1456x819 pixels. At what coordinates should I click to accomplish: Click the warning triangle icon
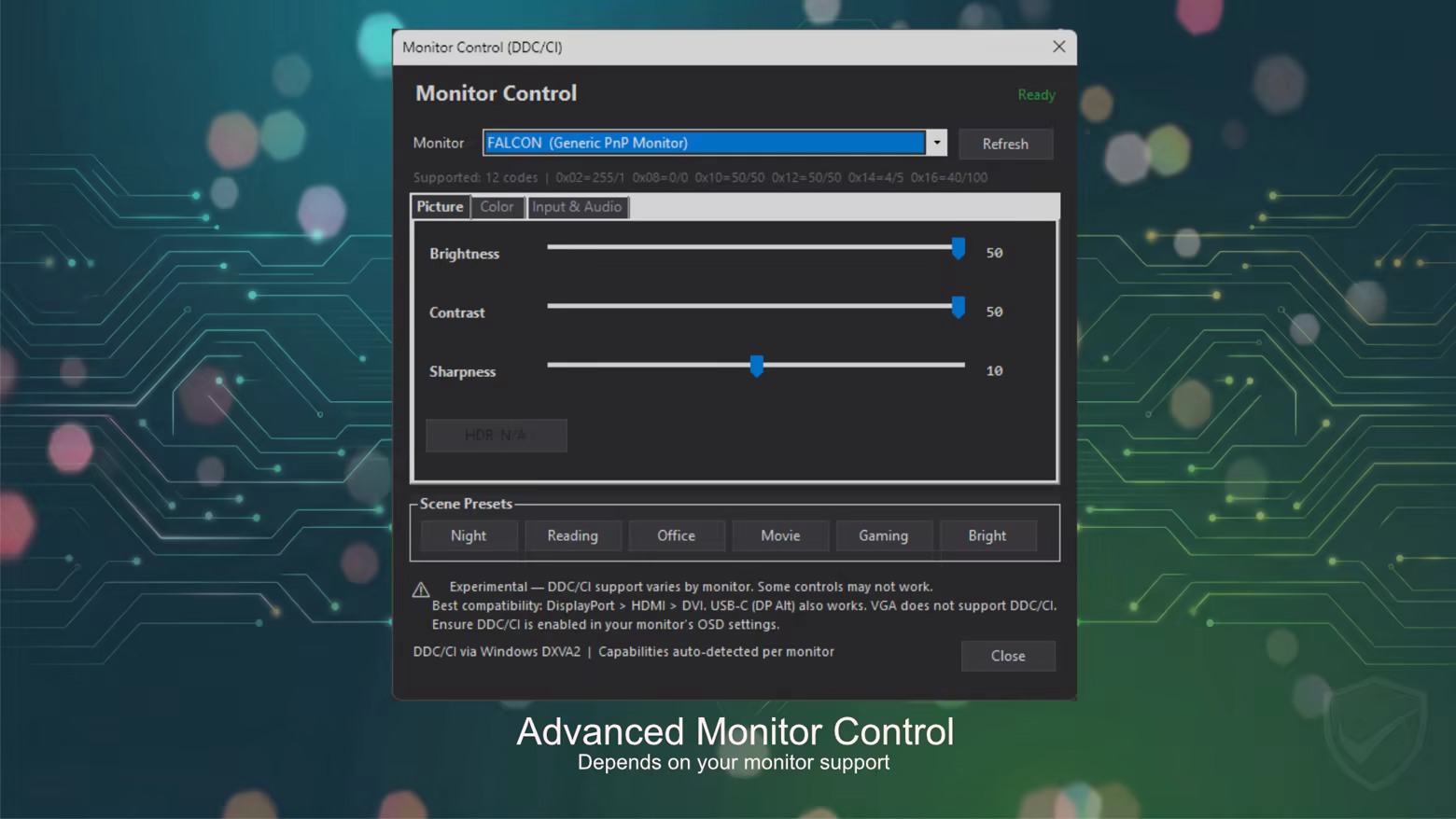(x=421, y=590)
